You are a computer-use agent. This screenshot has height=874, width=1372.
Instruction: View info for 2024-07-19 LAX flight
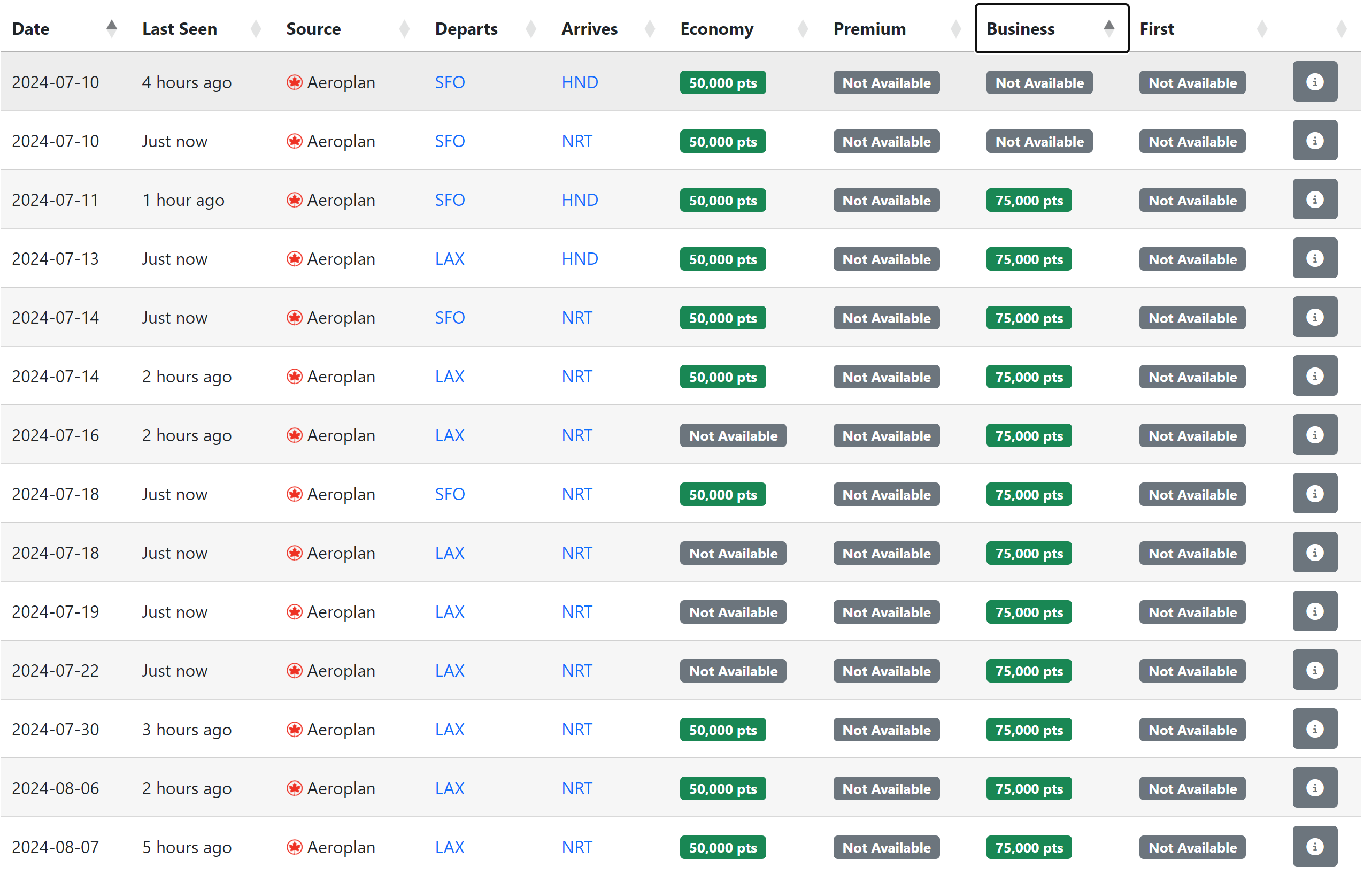(1314, 612)
